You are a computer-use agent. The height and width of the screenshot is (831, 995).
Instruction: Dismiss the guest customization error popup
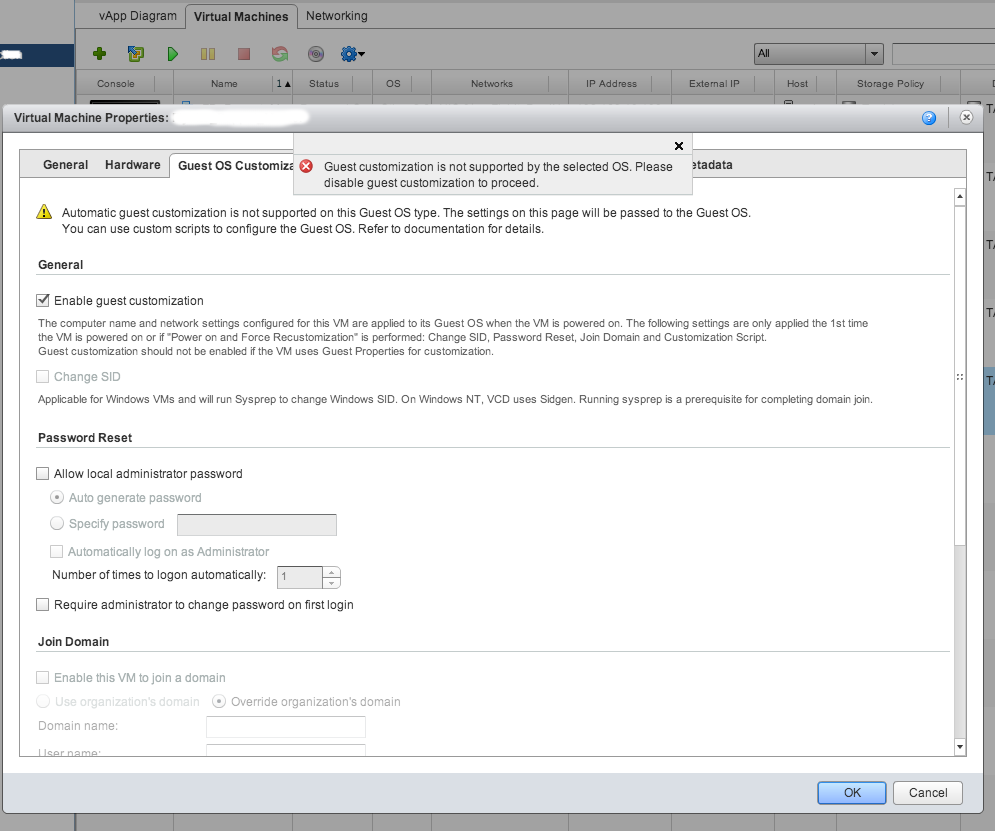[679, 146]
